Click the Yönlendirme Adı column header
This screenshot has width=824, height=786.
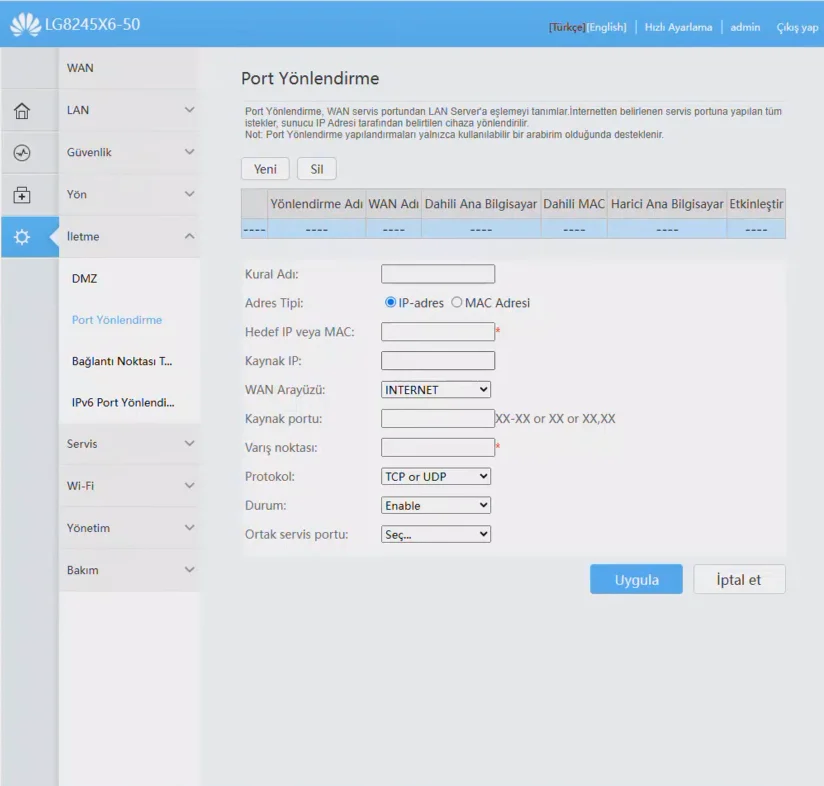point(316,204)
